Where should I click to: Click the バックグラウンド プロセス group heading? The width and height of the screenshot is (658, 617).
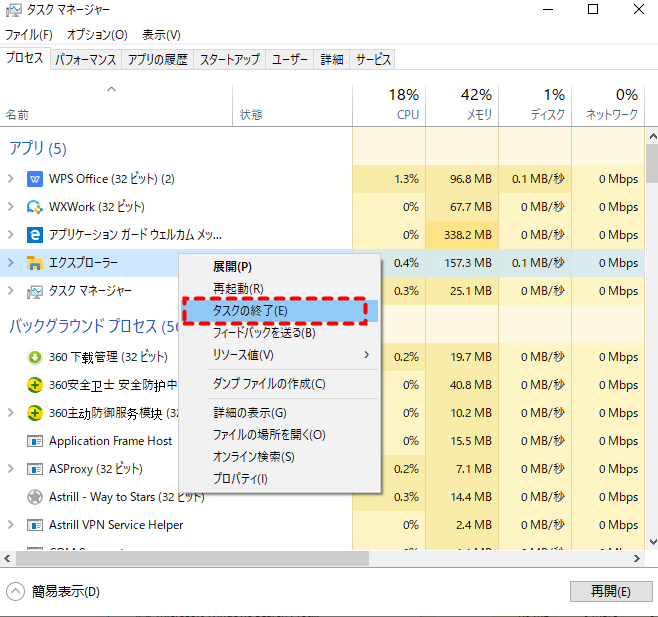94,327
